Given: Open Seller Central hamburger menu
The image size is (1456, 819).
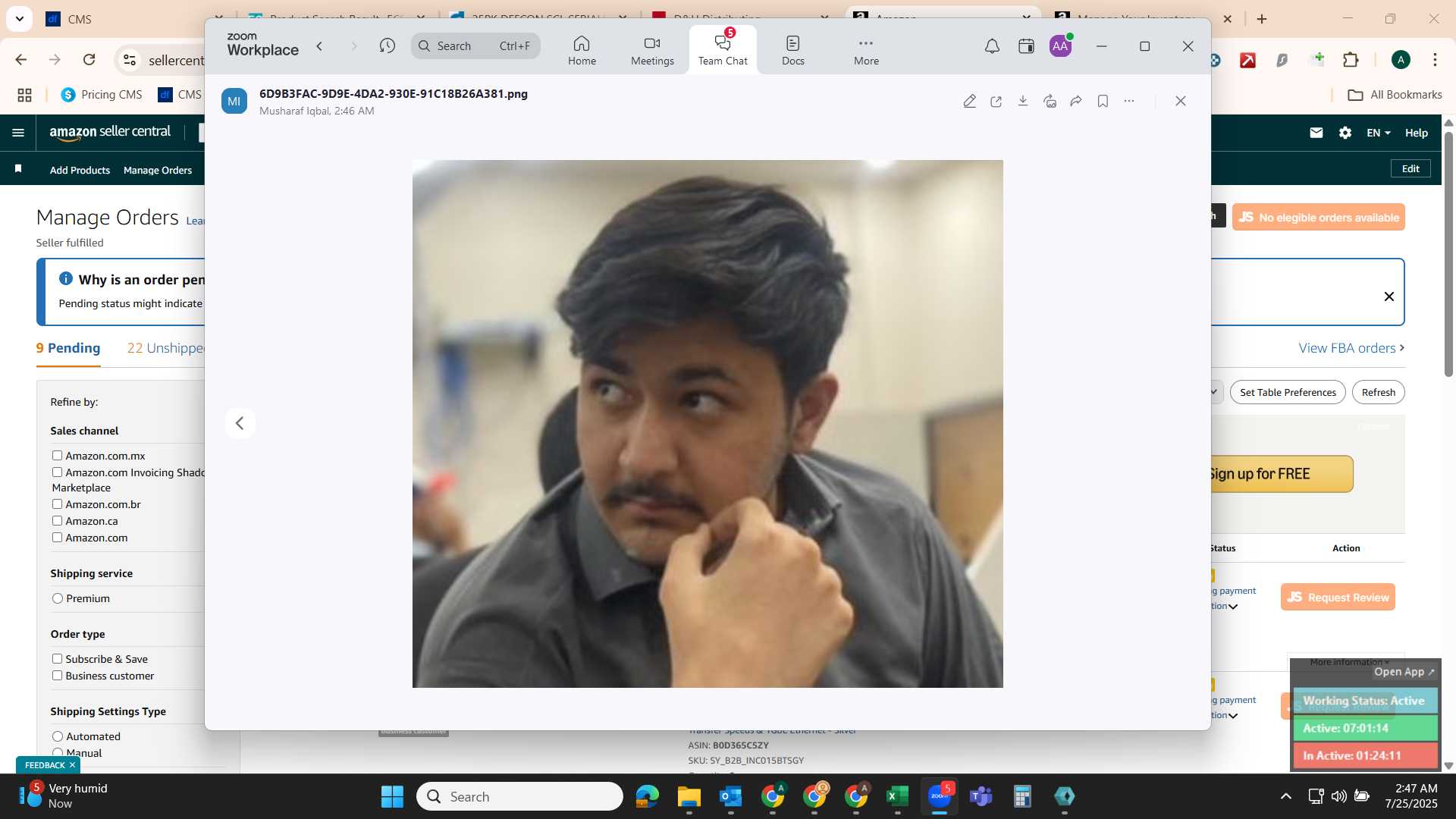Looking at the screenshot, I should pyautogui.click(x=18, y=133).
